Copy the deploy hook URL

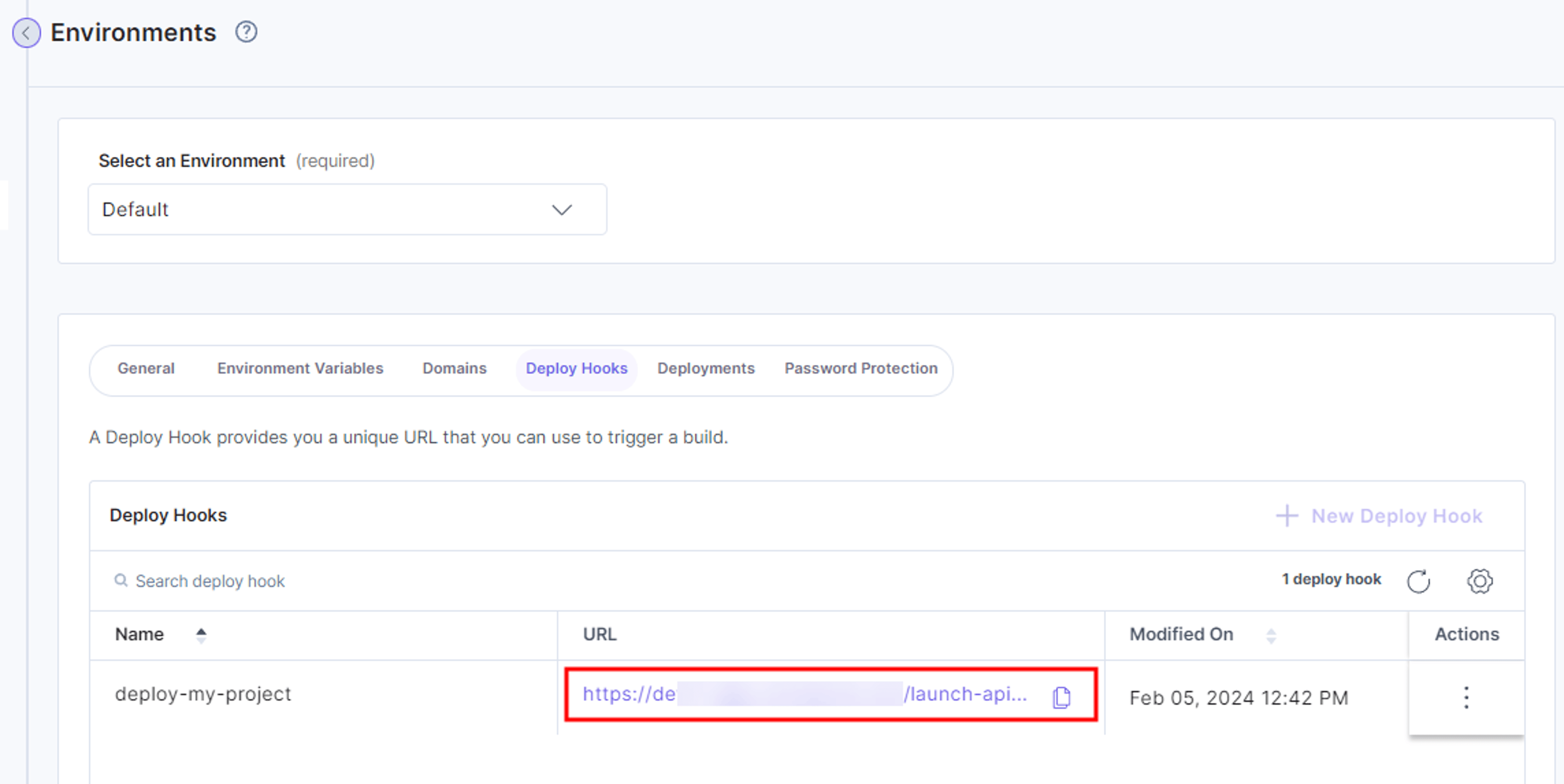pyautogui.click(x=1061, y=697)
